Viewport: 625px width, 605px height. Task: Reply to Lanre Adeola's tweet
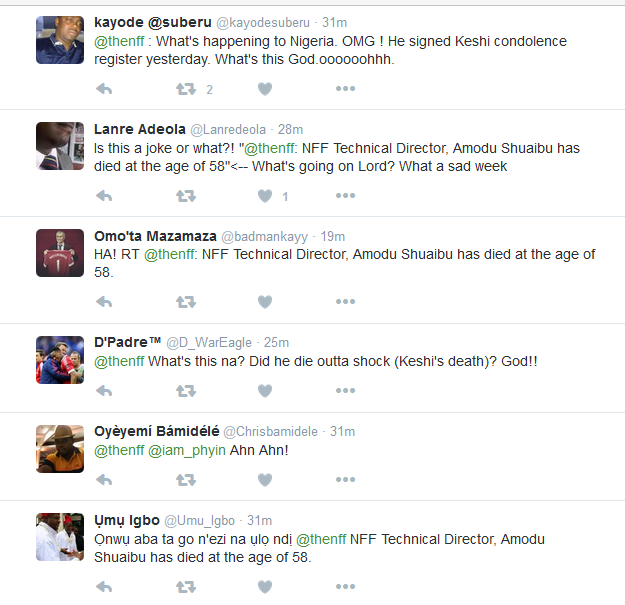(x=104, y=196)
